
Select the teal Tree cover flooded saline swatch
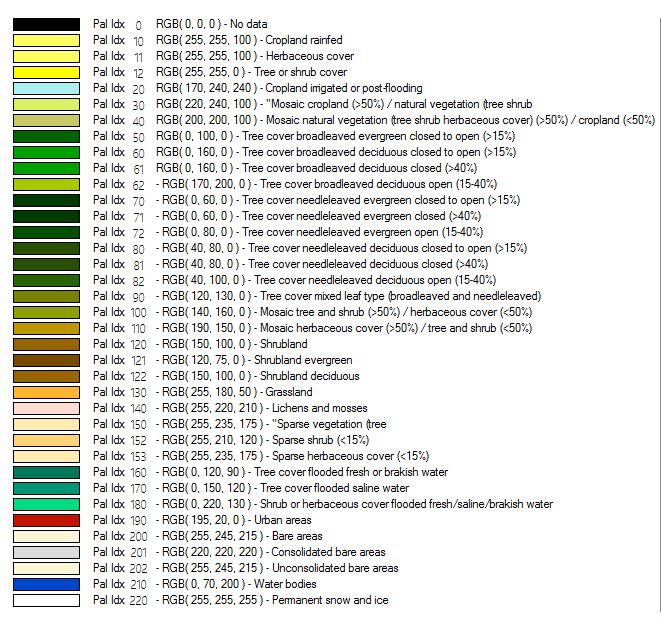[x=45, y=488]
